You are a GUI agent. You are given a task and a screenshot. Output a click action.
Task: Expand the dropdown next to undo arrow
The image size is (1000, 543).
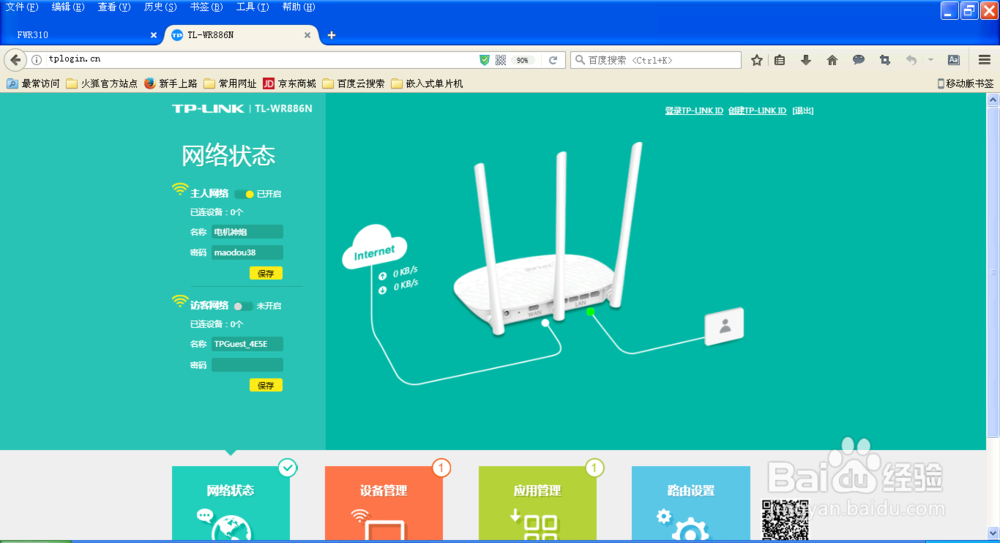pyautogui.click(x=930, y=60)
